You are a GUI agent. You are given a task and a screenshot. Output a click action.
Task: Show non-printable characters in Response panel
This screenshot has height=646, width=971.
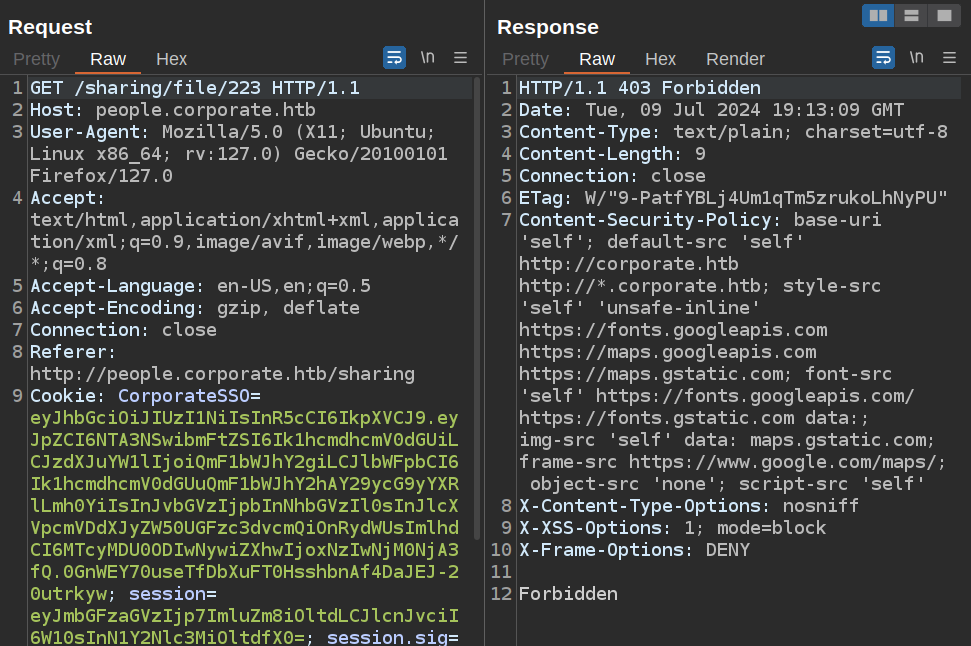point(917,58)
